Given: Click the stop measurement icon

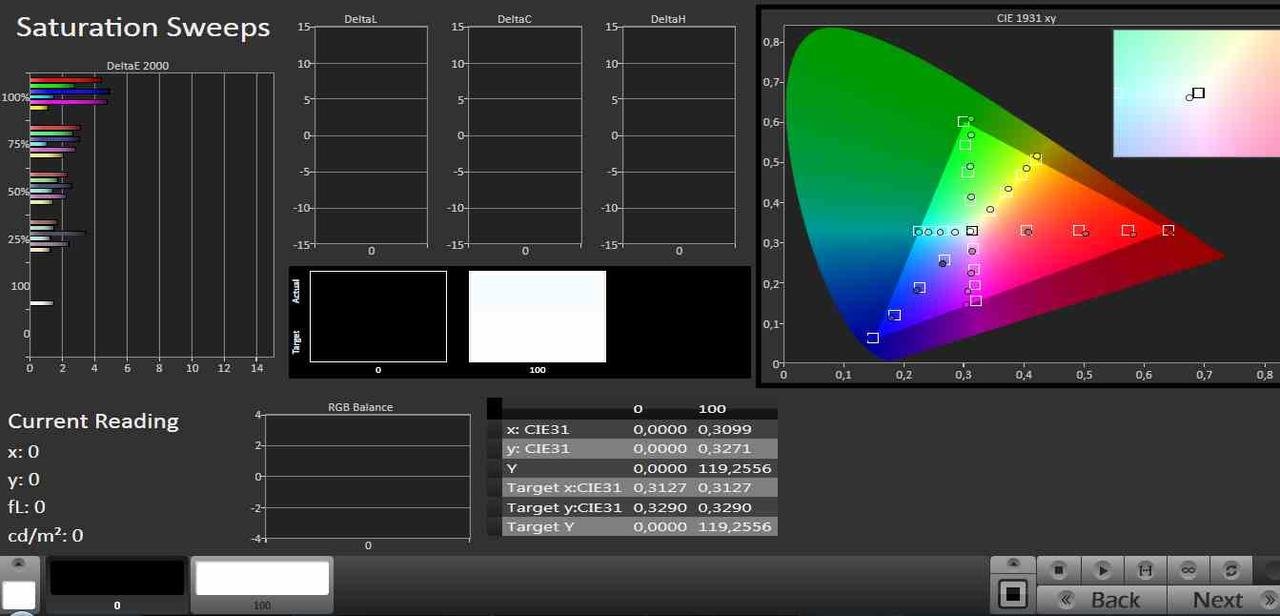Looking at the screenshot, I should pyautogui.click(x=1059, y=570).
